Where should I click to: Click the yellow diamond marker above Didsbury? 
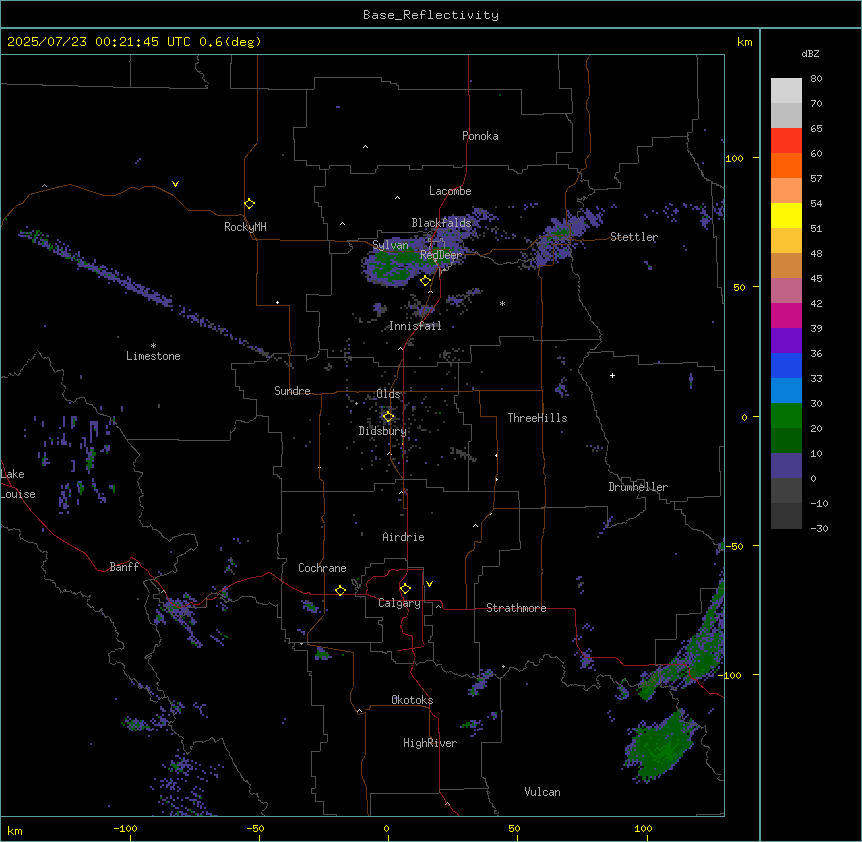coord(388,417)
